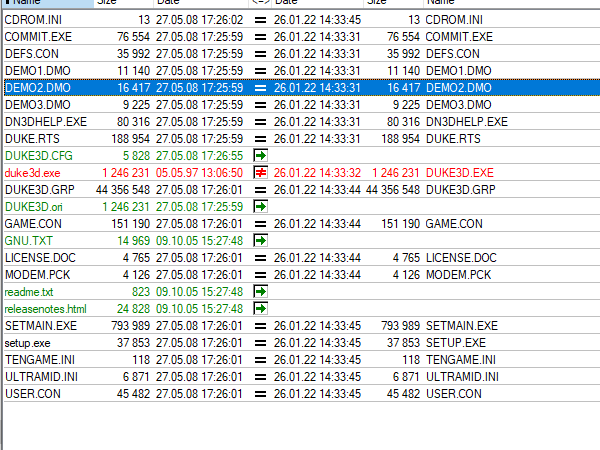
Task: Toggle the green arrow for releasenotes.html
Action: click(260, 308)
